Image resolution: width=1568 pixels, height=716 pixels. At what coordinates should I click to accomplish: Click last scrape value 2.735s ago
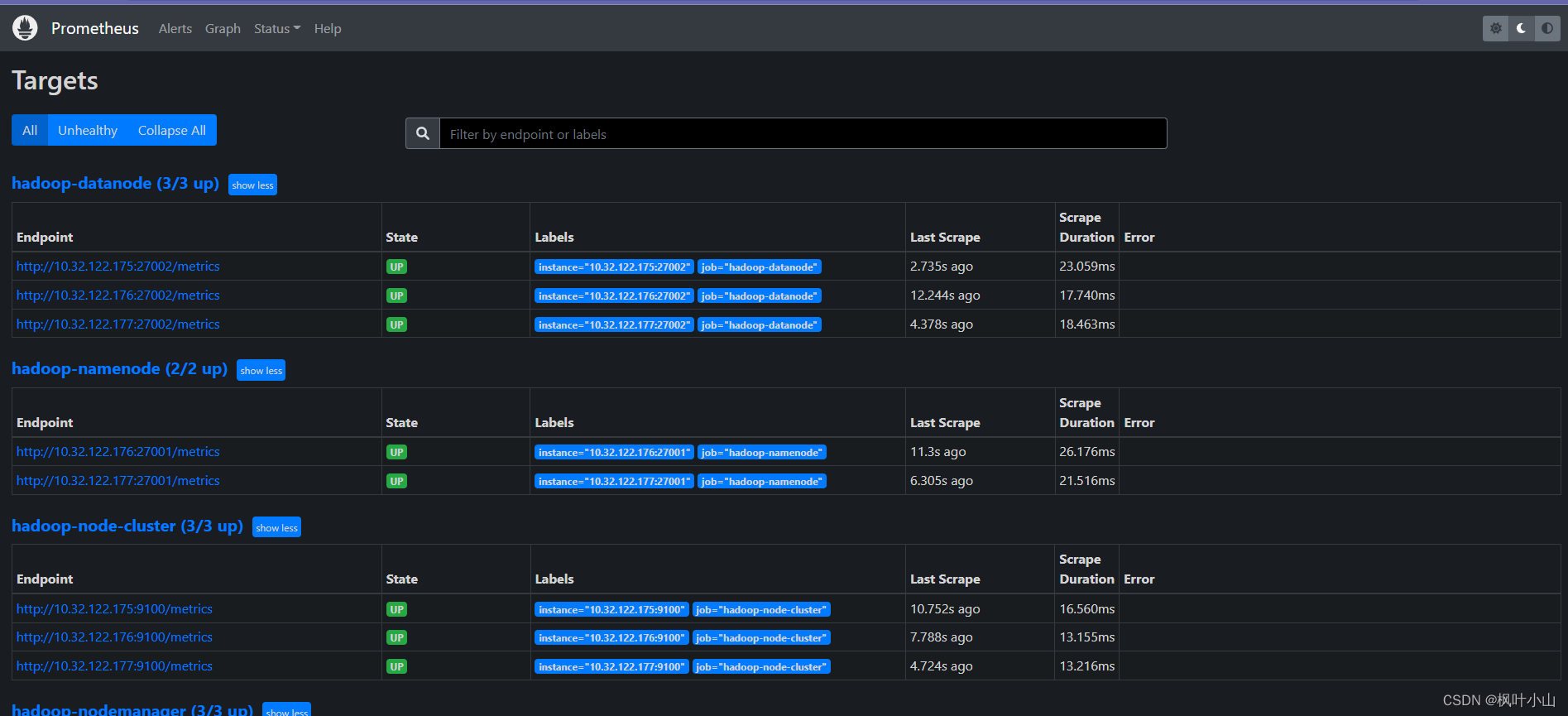click(x=942, y=267)
